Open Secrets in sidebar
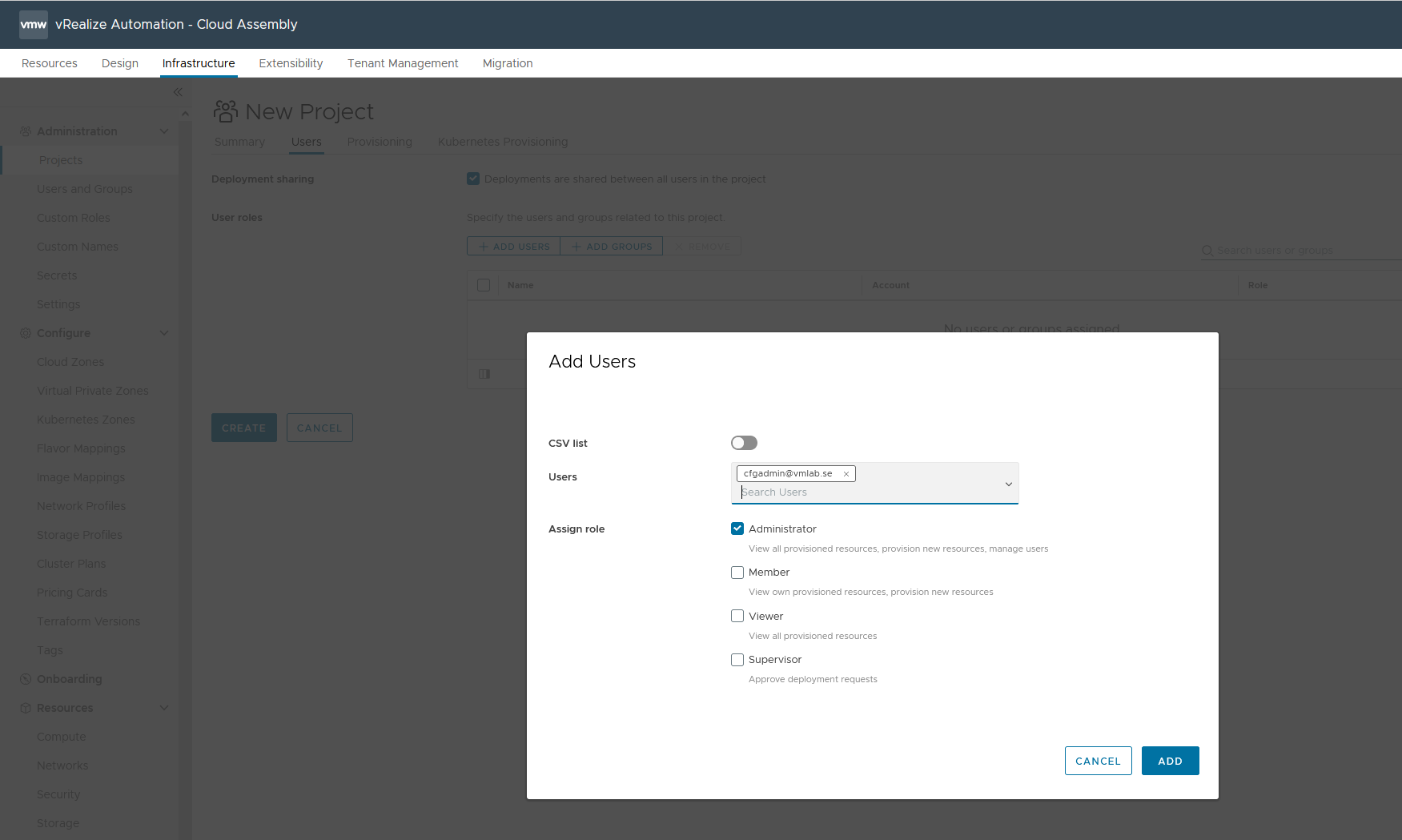Image resolution: width=1402 pixels, height=840 pixels. [x=57, y=275]
